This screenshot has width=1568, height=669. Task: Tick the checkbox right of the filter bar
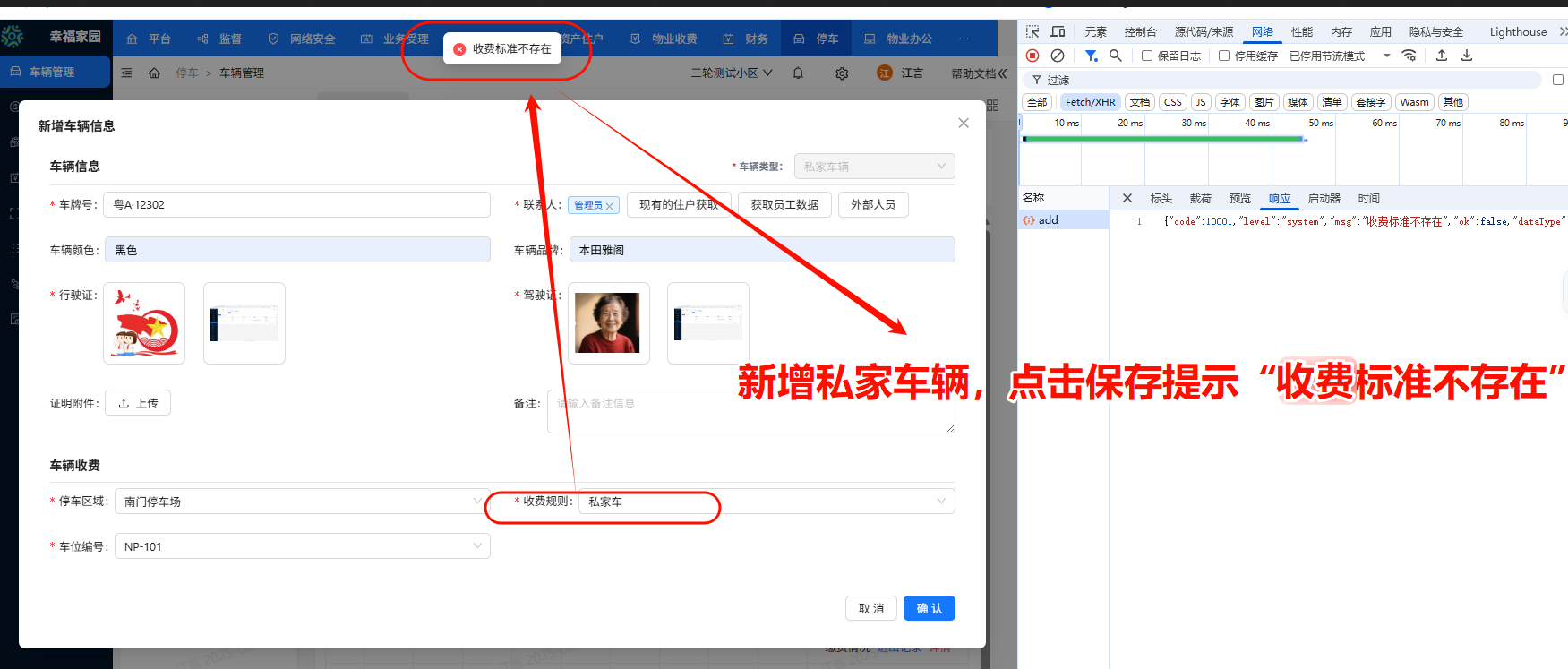click(x=1558, y=80)
